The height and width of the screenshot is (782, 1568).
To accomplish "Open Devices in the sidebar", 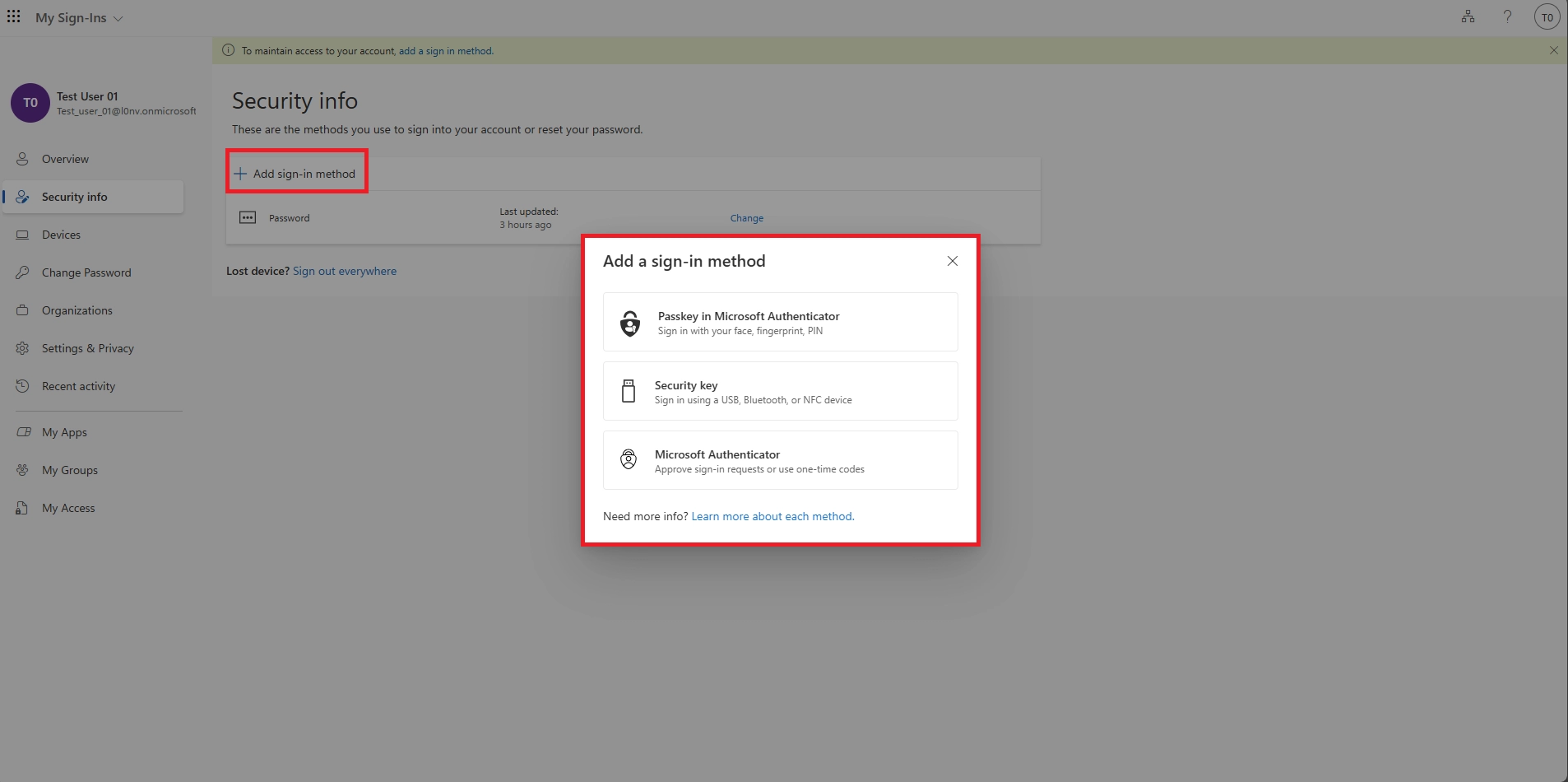I will 61,235.
